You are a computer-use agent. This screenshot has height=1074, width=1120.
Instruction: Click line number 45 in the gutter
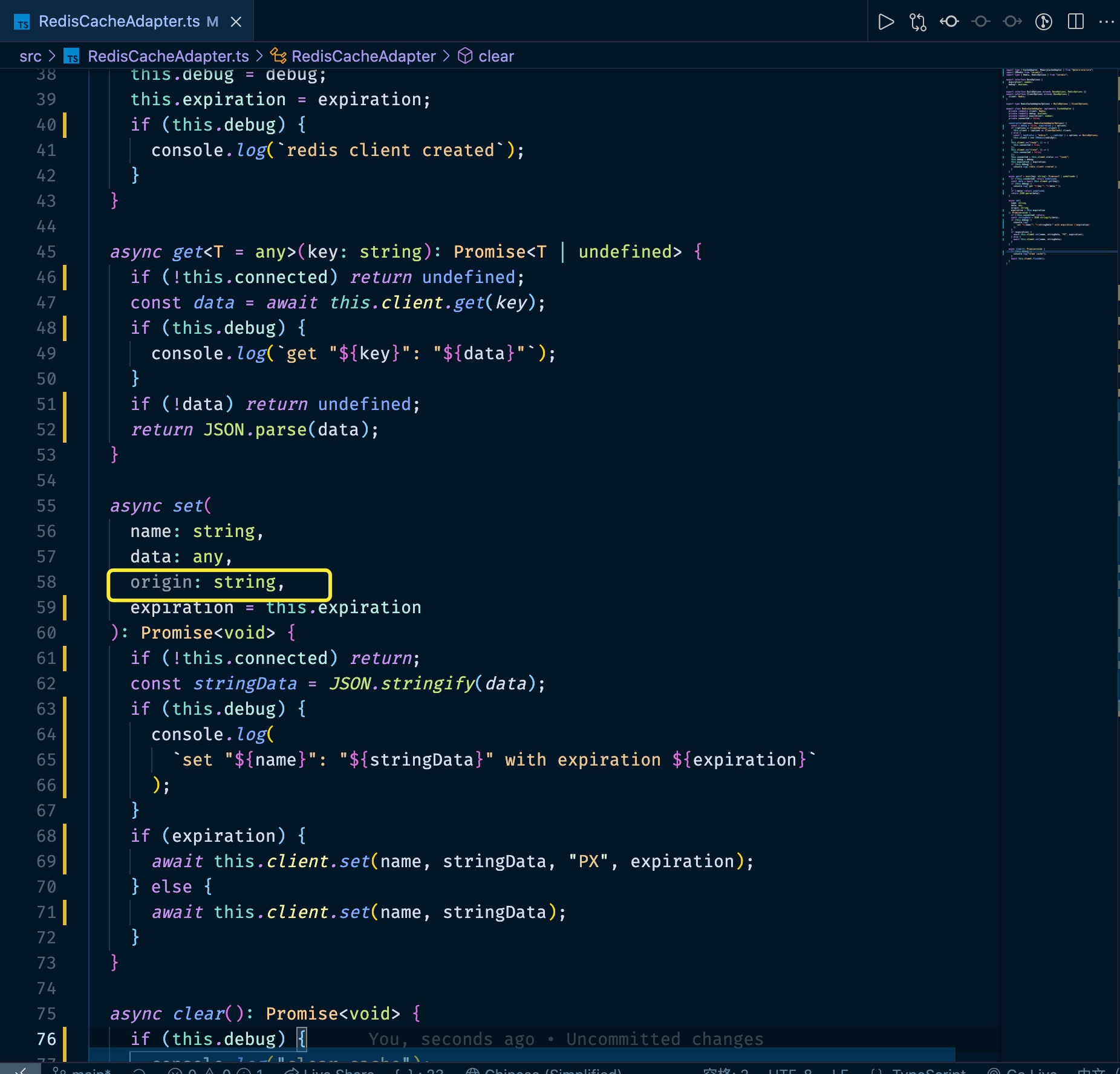(x=46, y=252)
